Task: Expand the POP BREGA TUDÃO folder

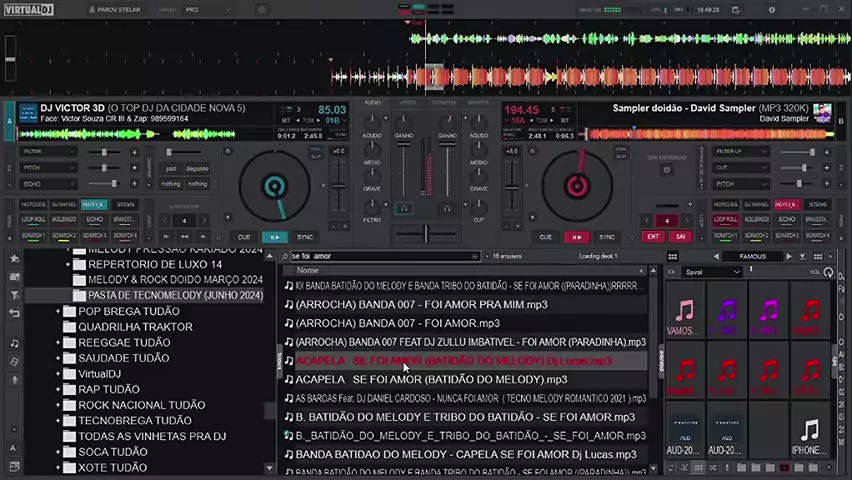Action: click(58, 311)
